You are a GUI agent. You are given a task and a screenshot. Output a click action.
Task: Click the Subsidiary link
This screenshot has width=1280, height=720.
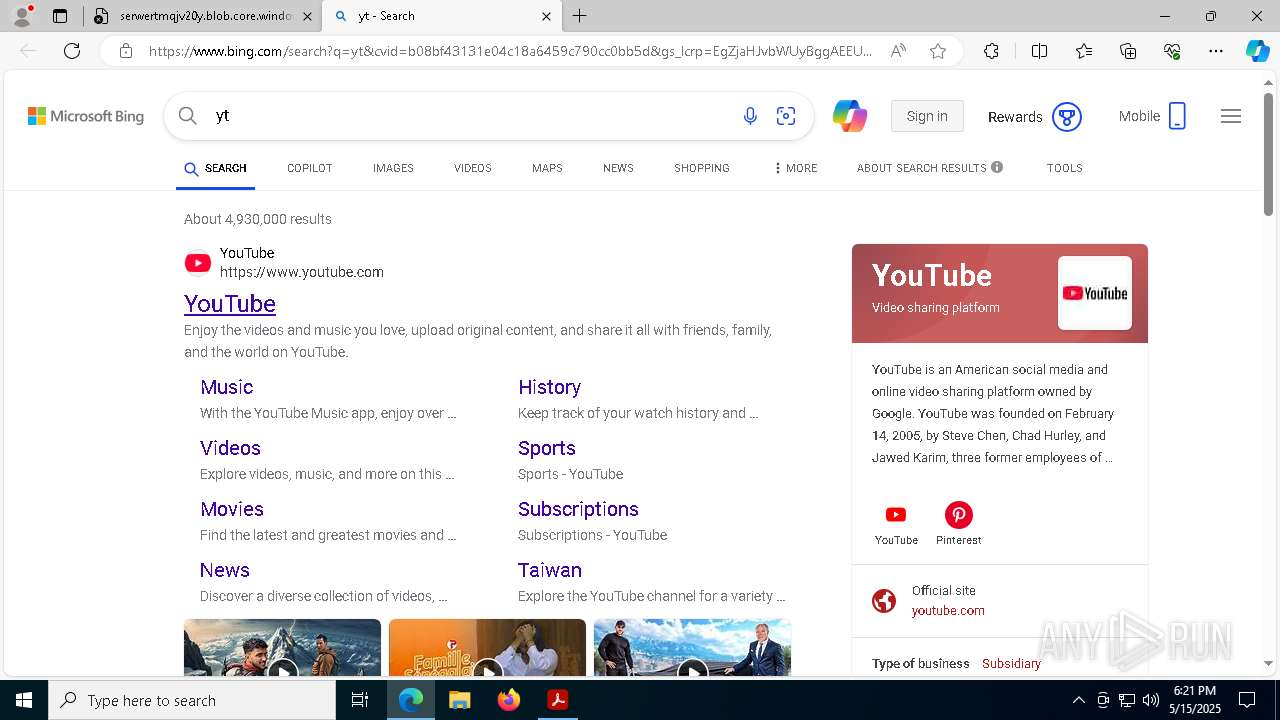[x=1011, y=664]
